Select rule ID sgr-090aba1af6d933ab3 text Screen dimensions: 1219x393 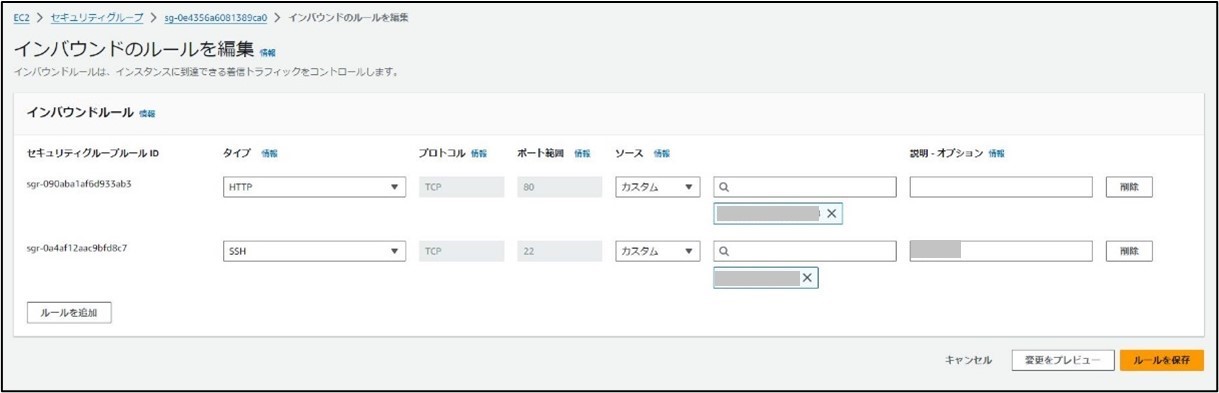coord(79,184)
